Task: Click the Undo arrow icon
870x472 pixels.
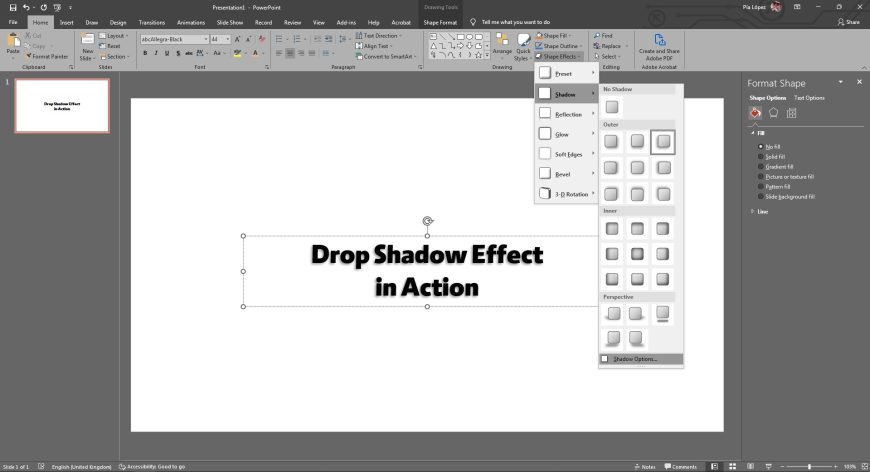Action: click(x=26, y=8)
